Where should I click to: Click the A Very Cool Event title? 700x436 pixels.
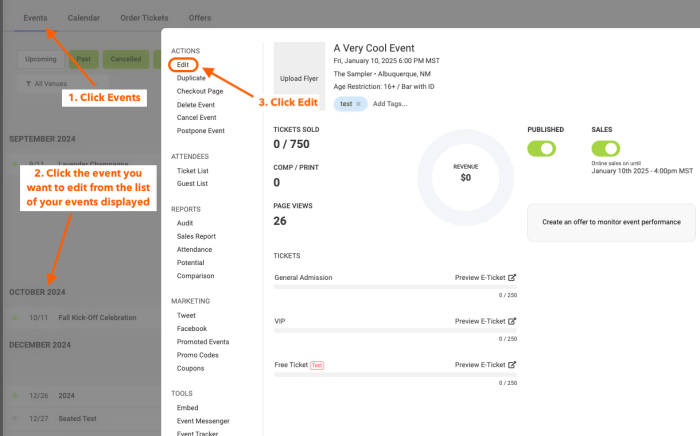point(374,48)
